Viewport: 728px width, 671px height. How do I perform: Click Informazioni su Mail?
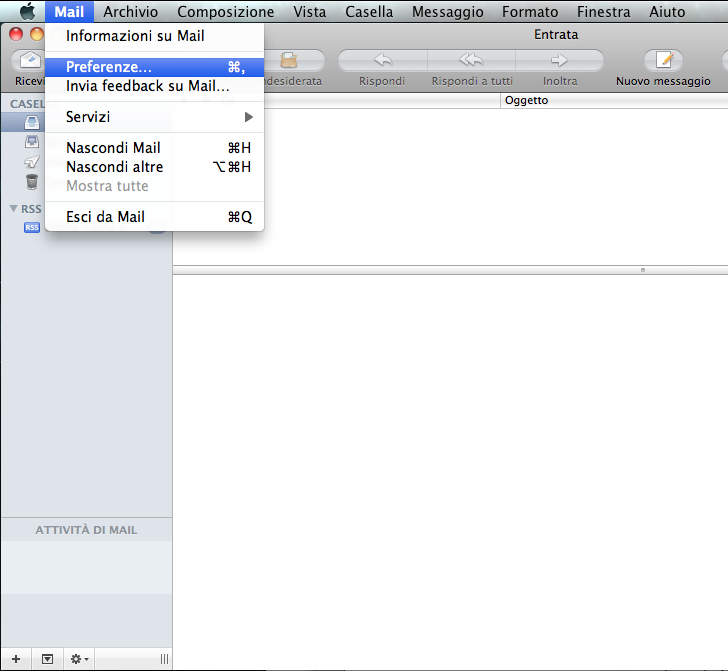(135, 36)
